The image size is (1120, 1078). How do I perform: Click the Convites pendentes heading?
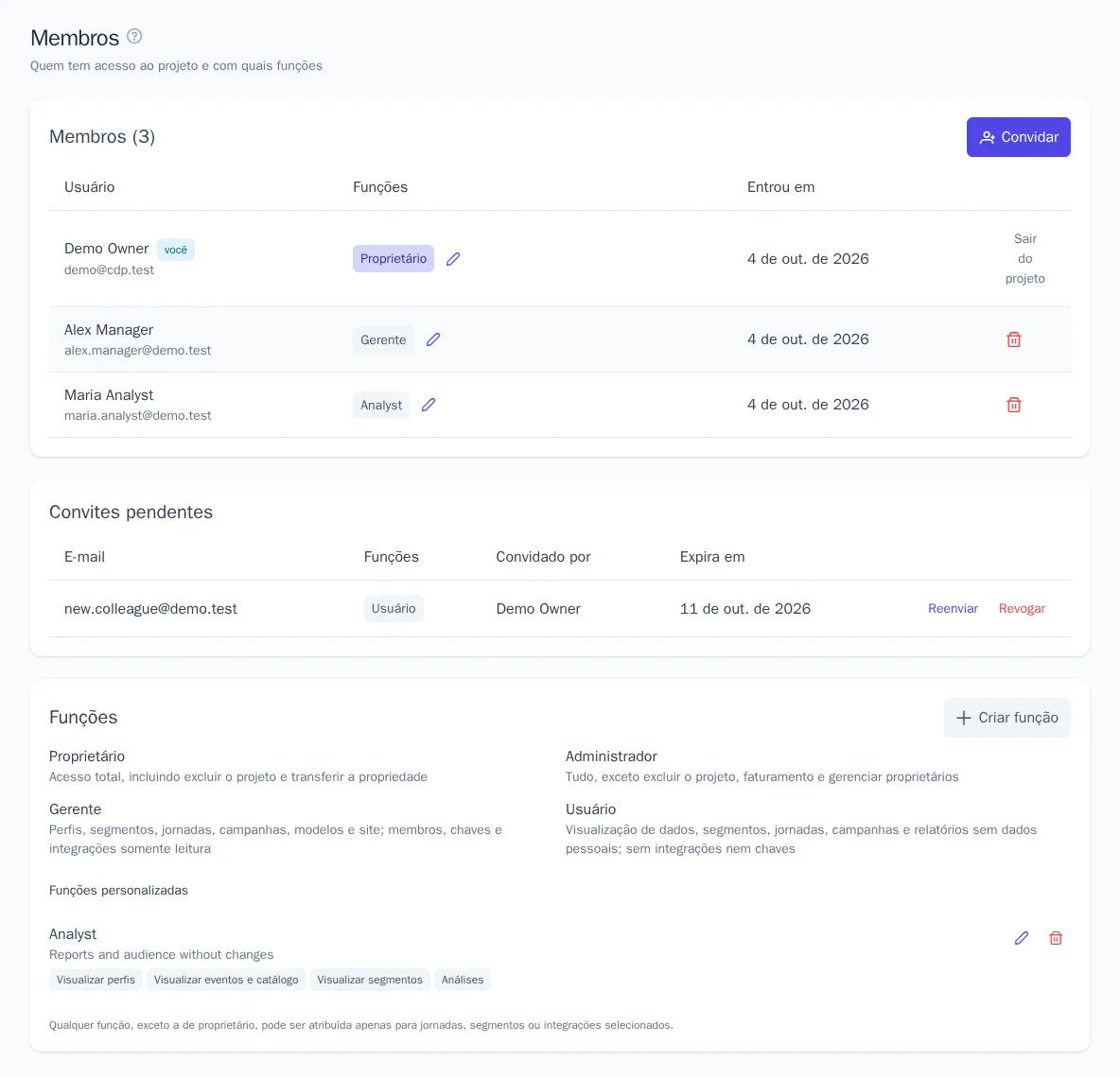[131, 512]
